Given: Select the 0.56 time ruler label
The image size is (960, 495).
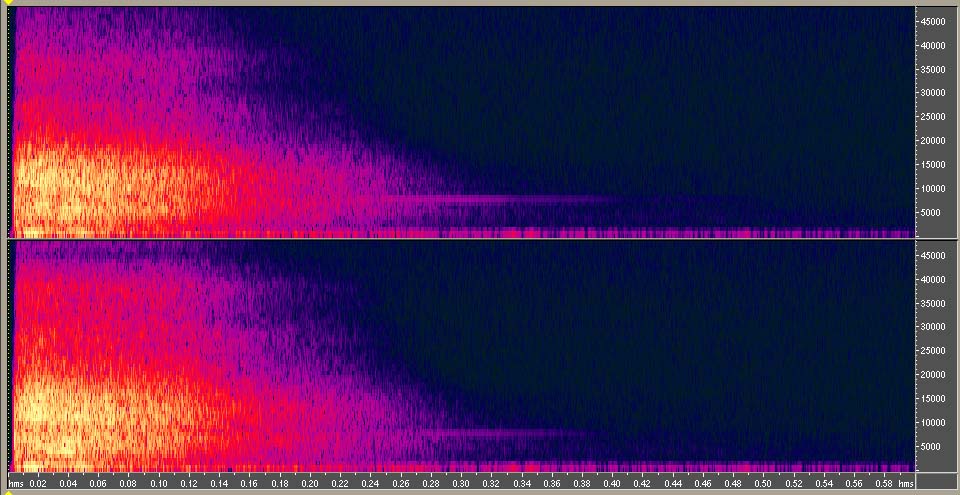Looking at the screenshot, I should (853, 483).
